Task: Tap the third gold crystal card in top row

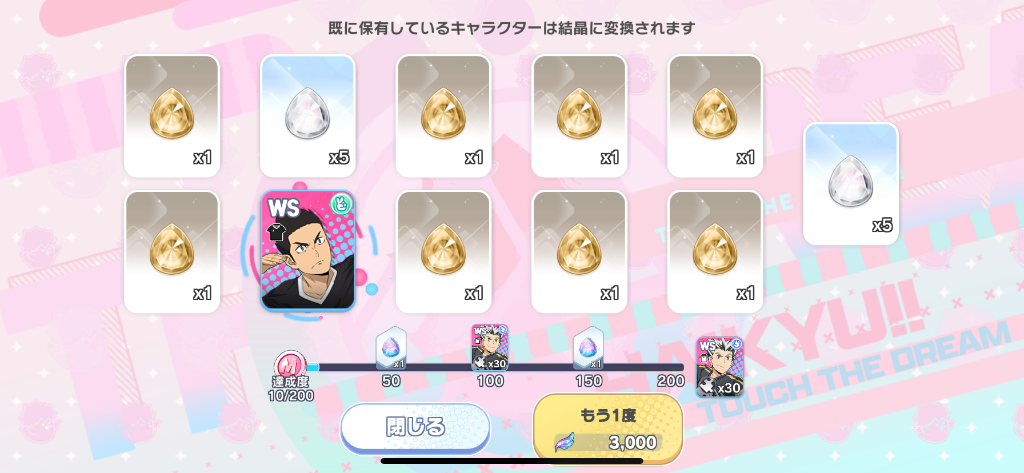Action: pyautogui.click(x=443, y=116)
